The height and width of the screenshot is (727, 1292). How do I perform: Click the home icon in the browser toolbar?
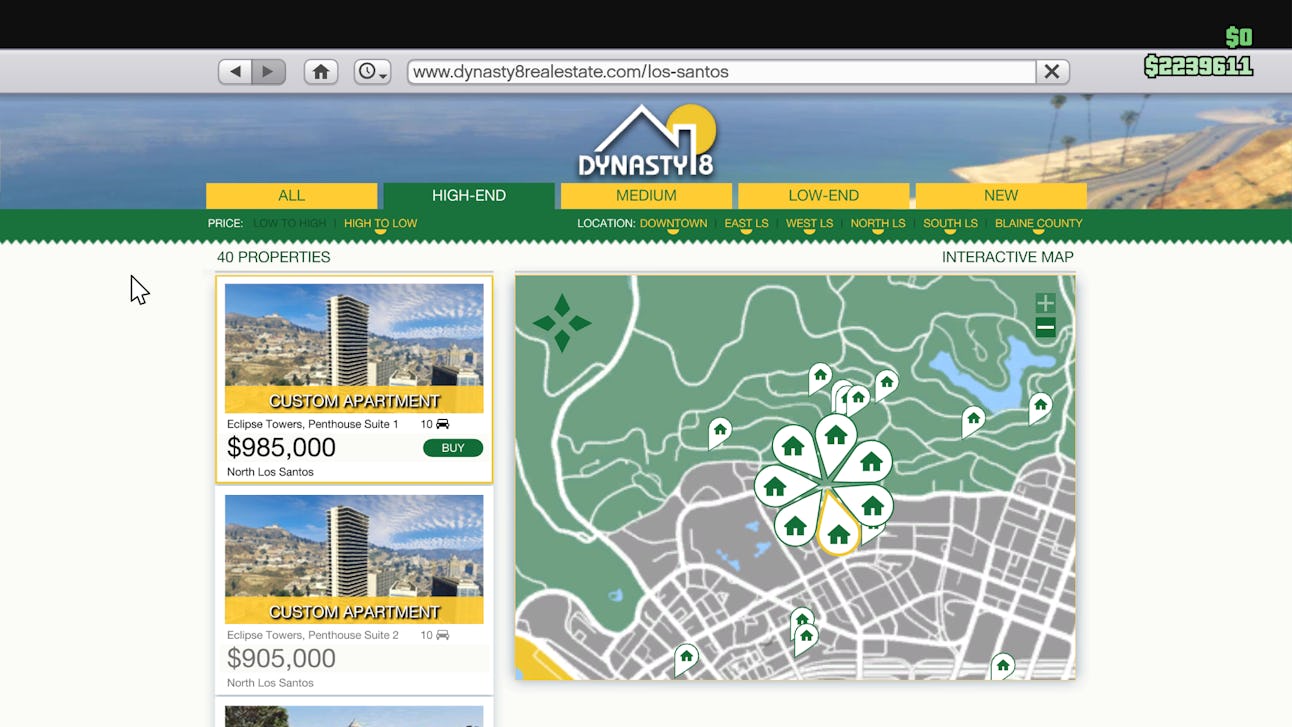320,71
